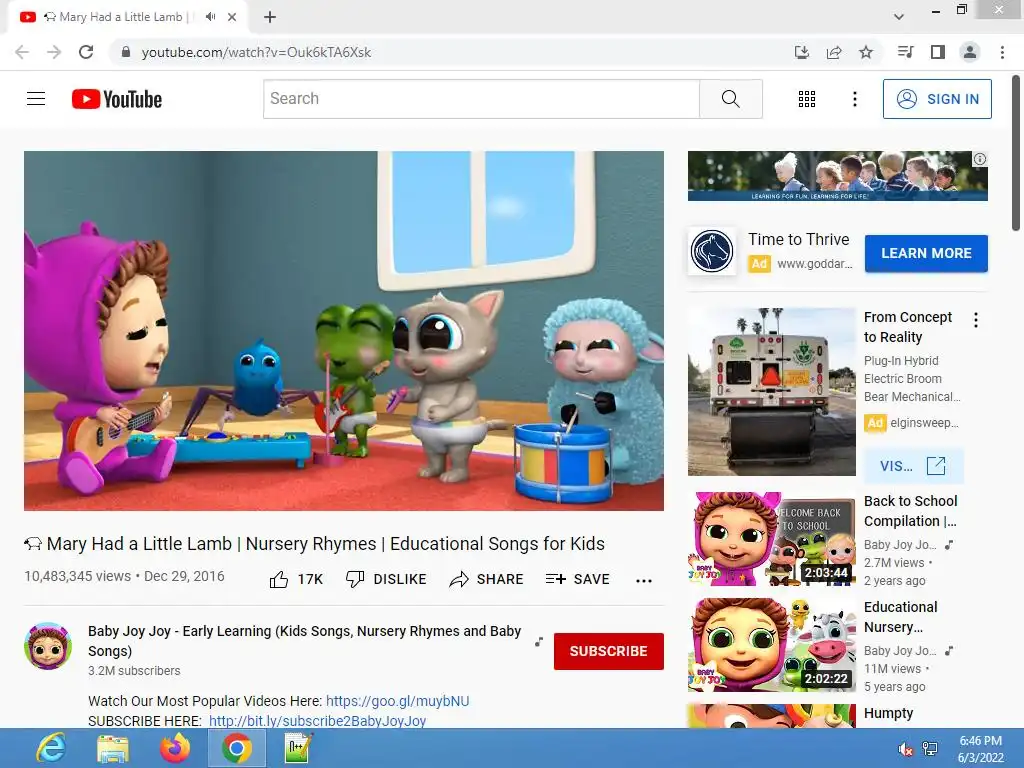Open Chrome three-dot menu

[1002, 52]
